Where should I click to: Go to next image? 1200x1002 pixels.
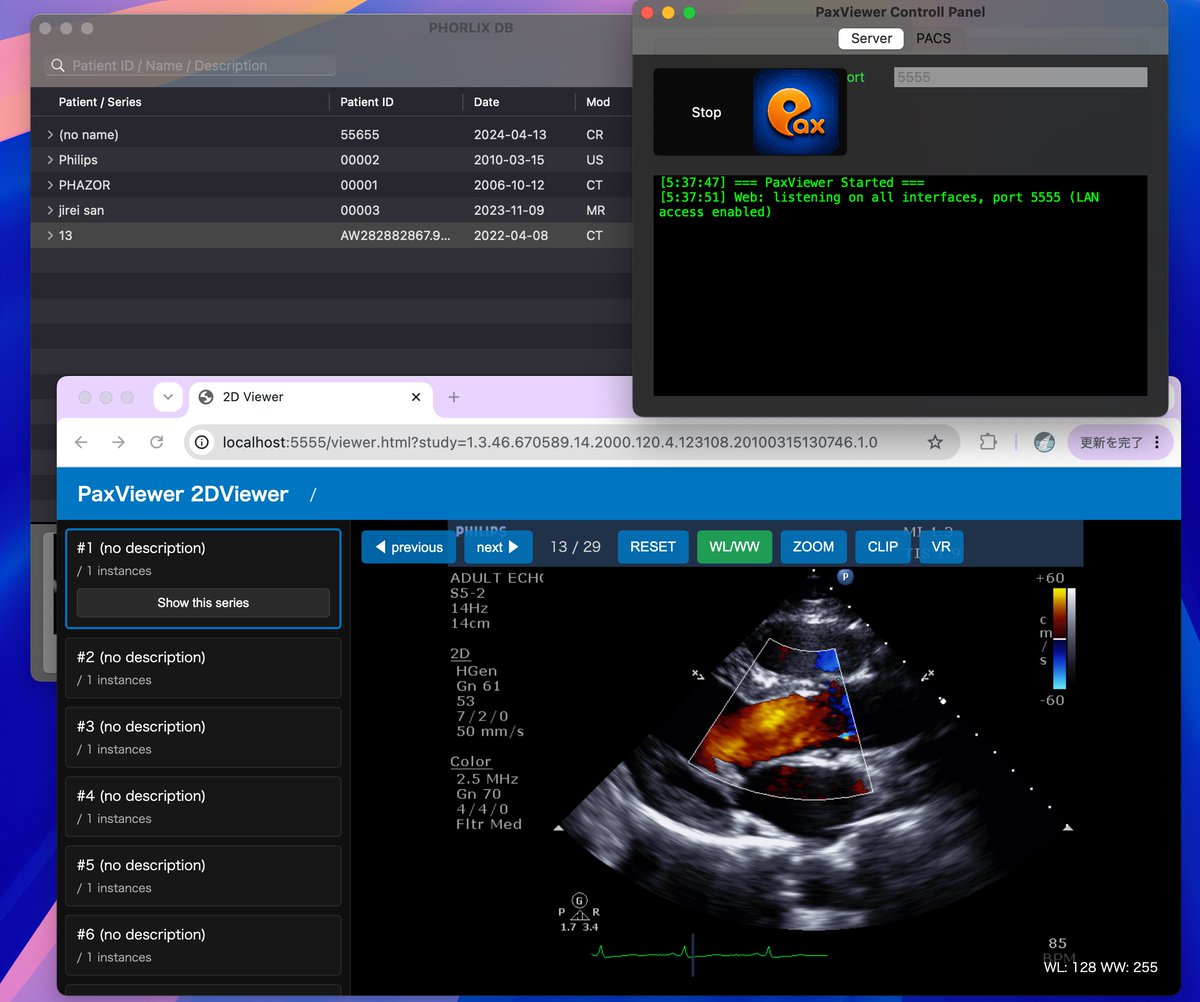coord(498,547)
